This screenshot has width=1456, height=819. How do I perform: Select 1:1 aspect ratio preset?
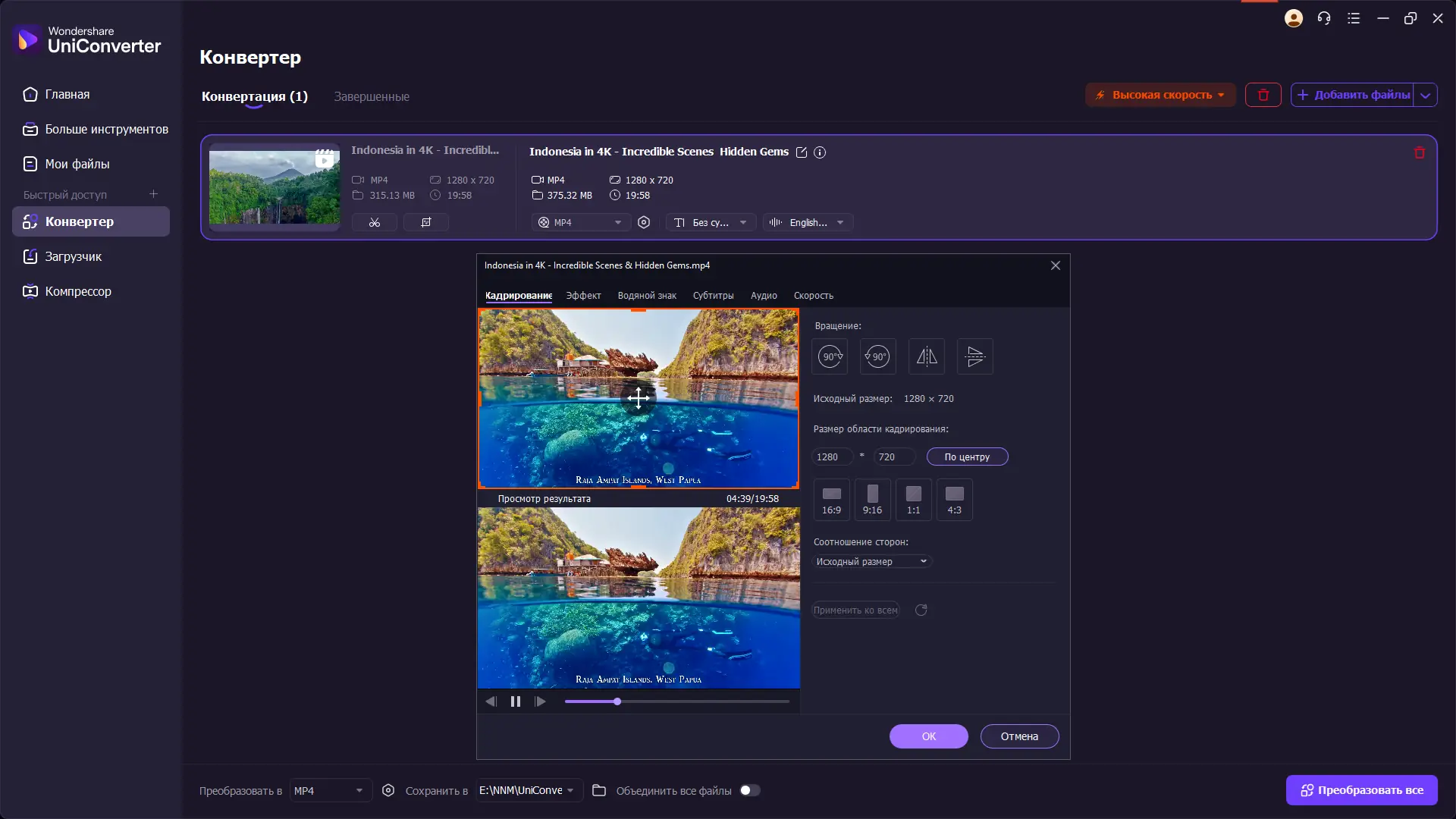tap(914, 500)
